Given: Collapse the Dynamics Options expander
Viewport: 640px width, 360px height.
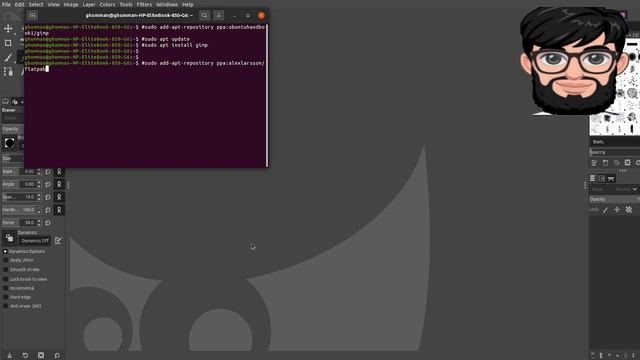Looking at the screenshot, I should tap(5, 251).
